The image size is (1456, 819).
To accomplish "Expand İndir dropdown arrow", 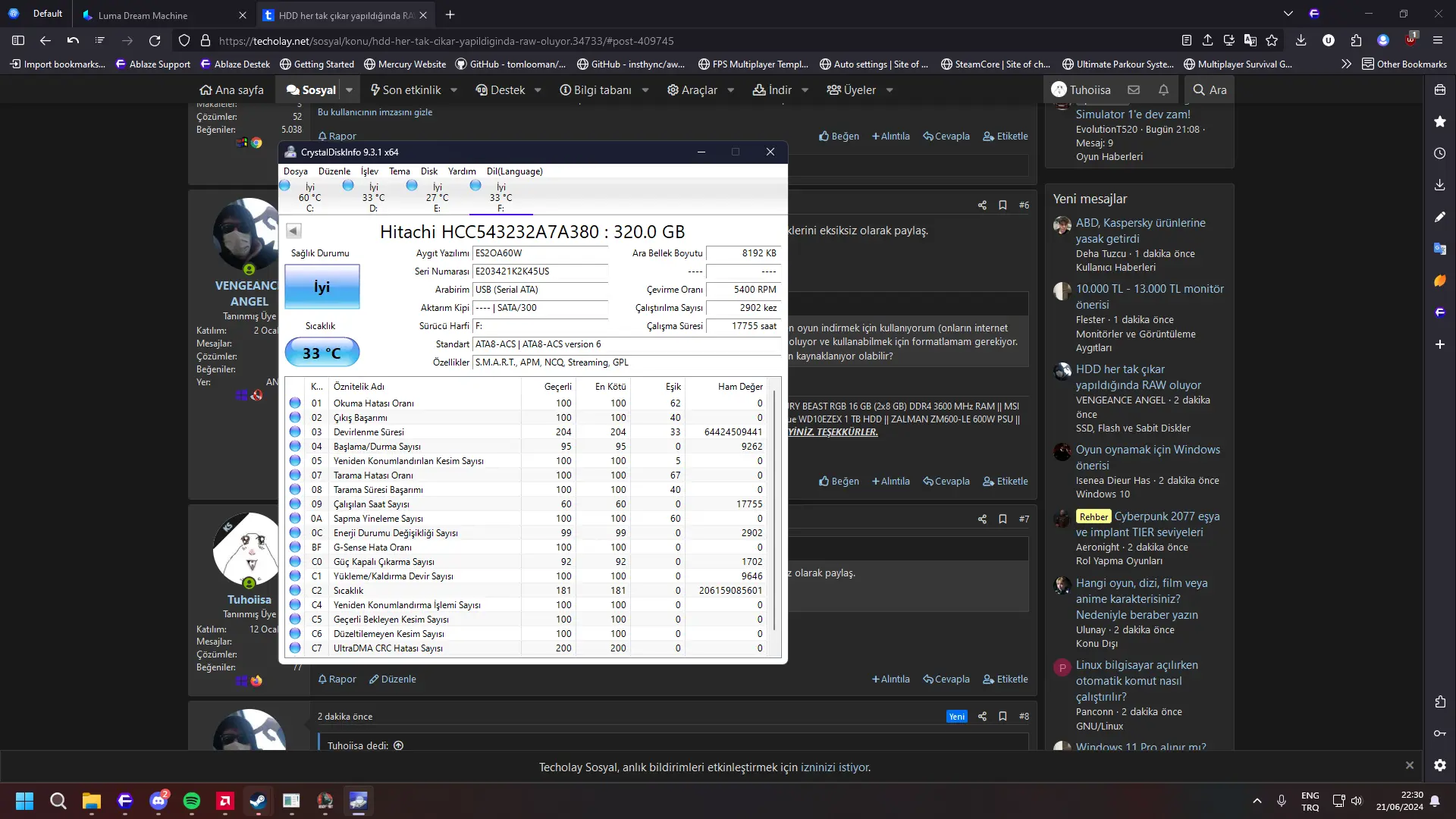I will [x=805, y=89].
